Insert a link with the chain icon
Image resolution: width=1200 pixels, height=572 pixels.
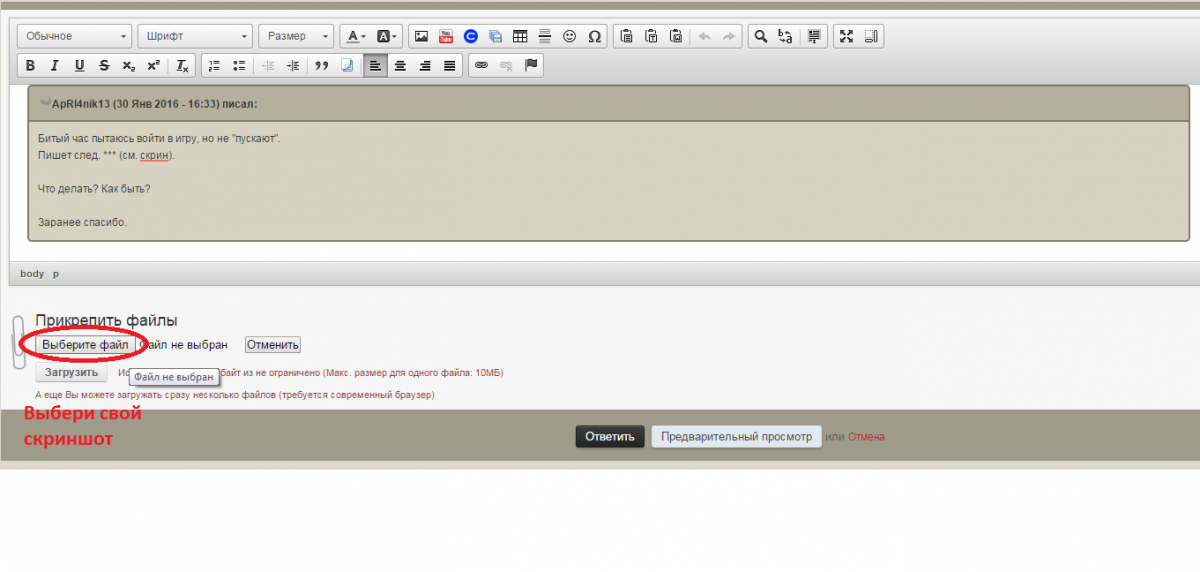tap(481, 66)
